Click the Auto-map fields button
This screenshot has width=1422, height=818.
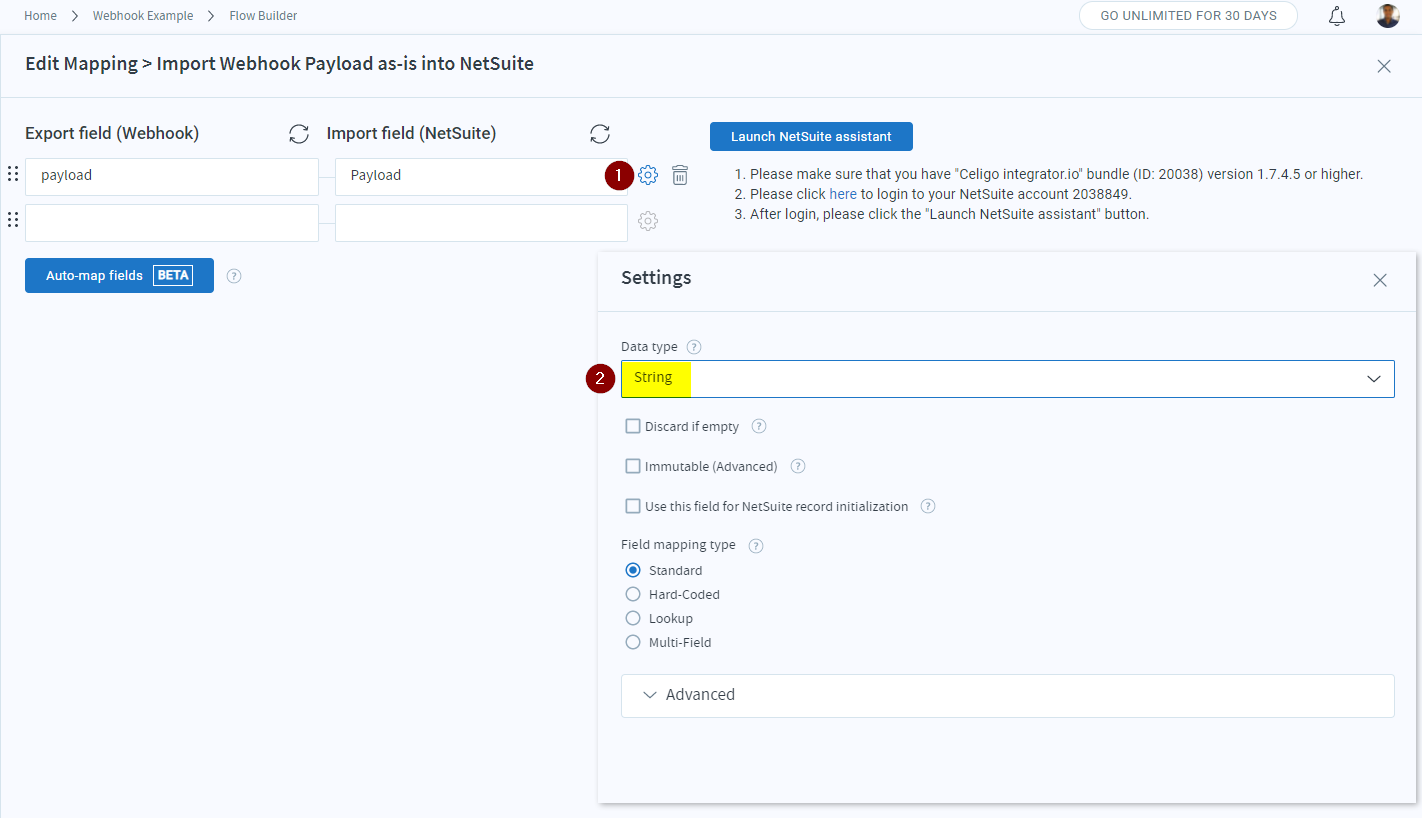tap(119, 276)
